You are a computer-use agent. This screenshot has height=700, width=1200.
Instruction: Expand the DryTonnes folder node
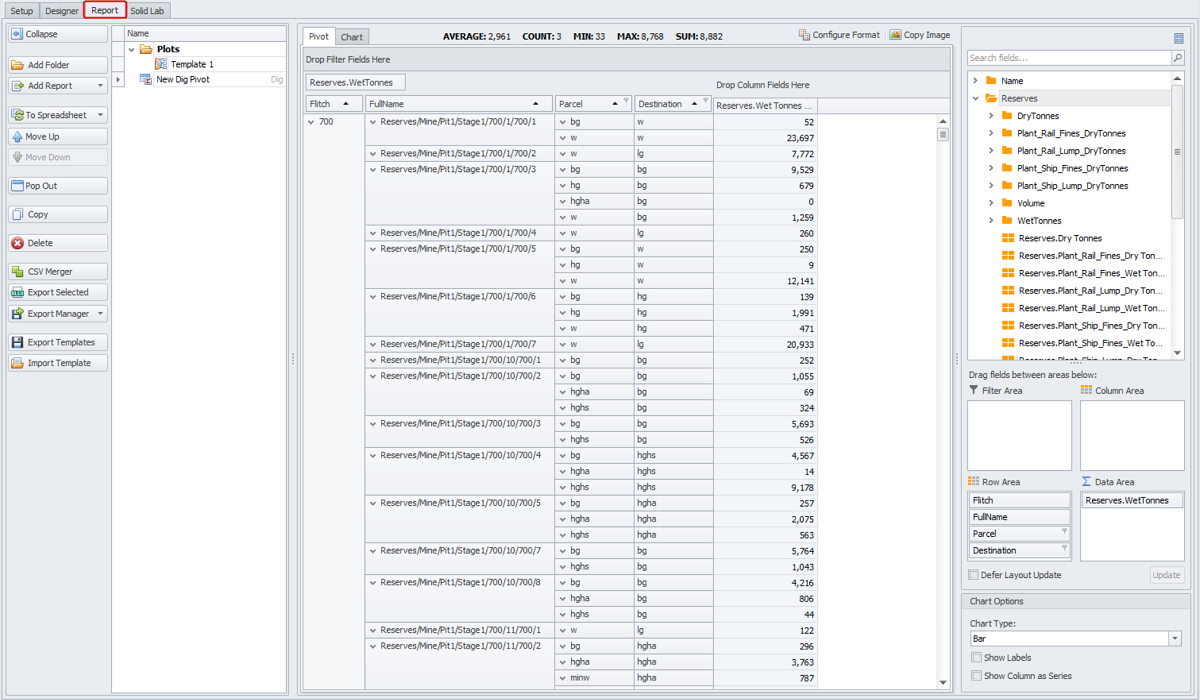coord(991,116)
